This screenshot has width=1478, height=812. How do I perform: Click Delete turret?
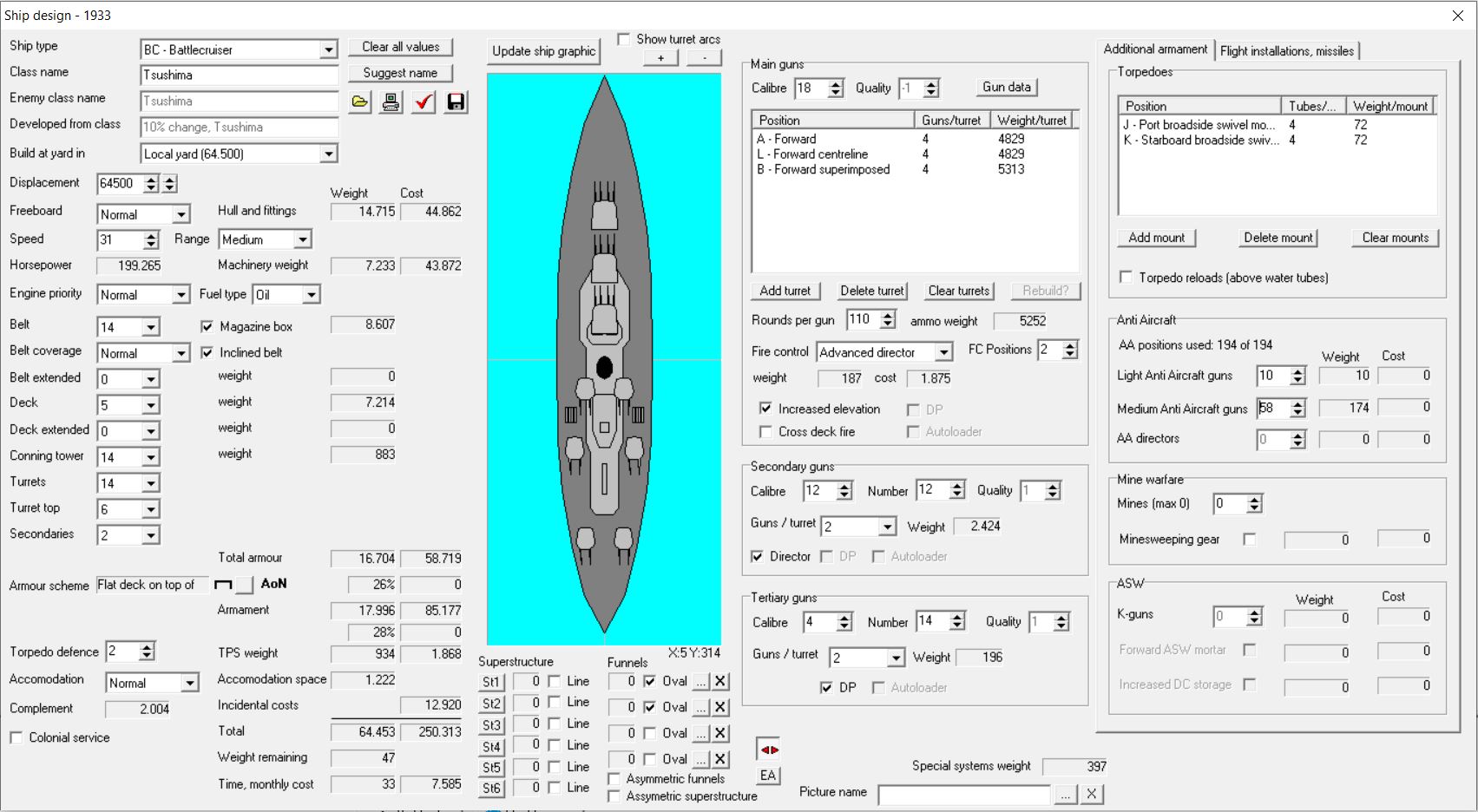click(x=872, y=291)
